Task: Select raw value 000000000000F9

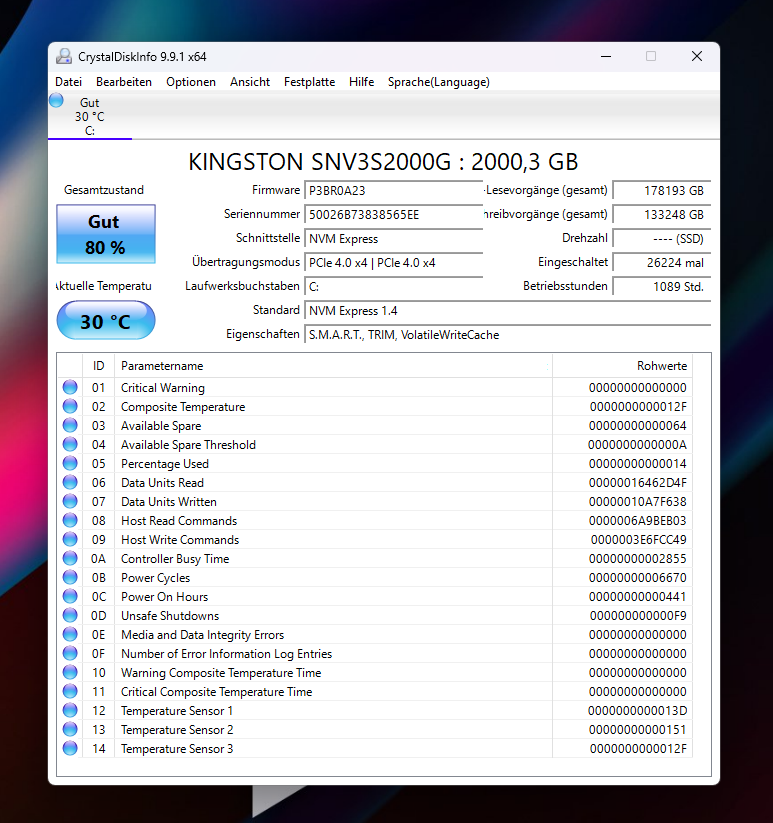Action: point(638,616)
